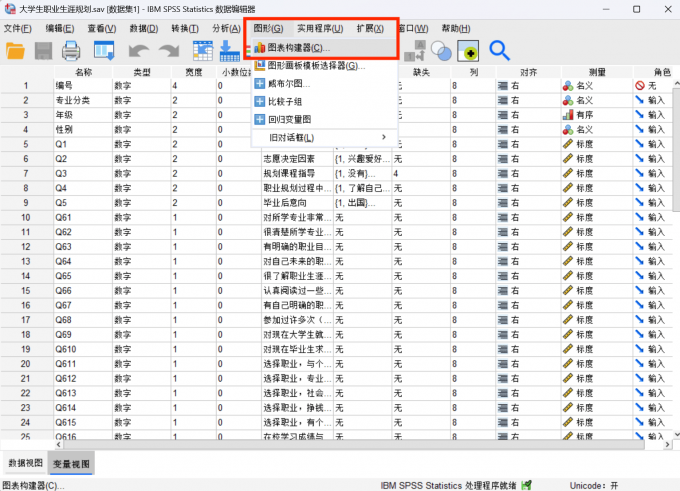Image resolution: width=680 pixels, height=491 pixels.
Task: Recall recently used dialogs from the toolbar
Action: (104, 51)
